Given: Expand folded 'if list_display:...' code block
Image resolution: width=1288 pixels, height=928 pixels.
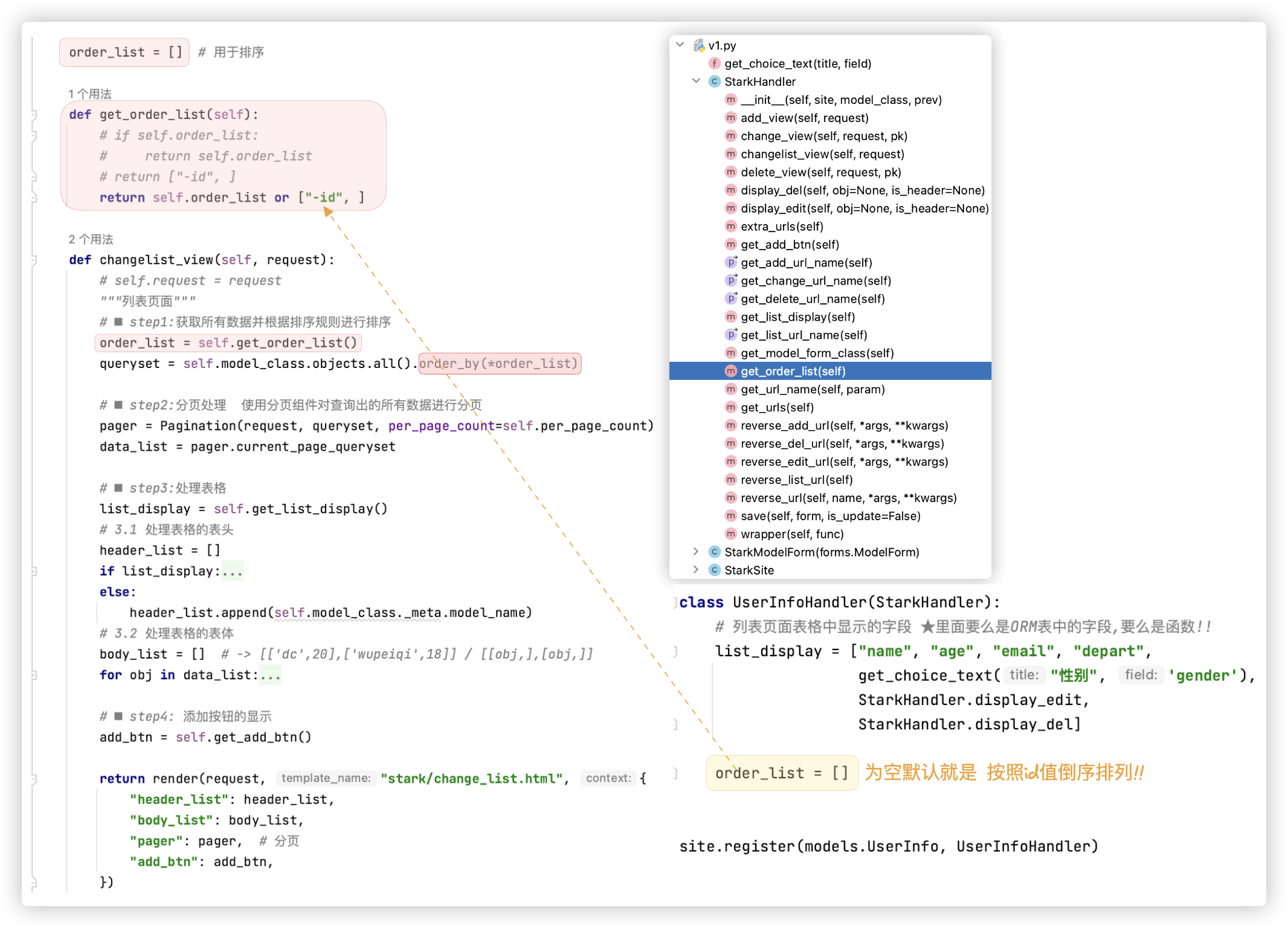Looking at the screenshot, I should [233, 572].
